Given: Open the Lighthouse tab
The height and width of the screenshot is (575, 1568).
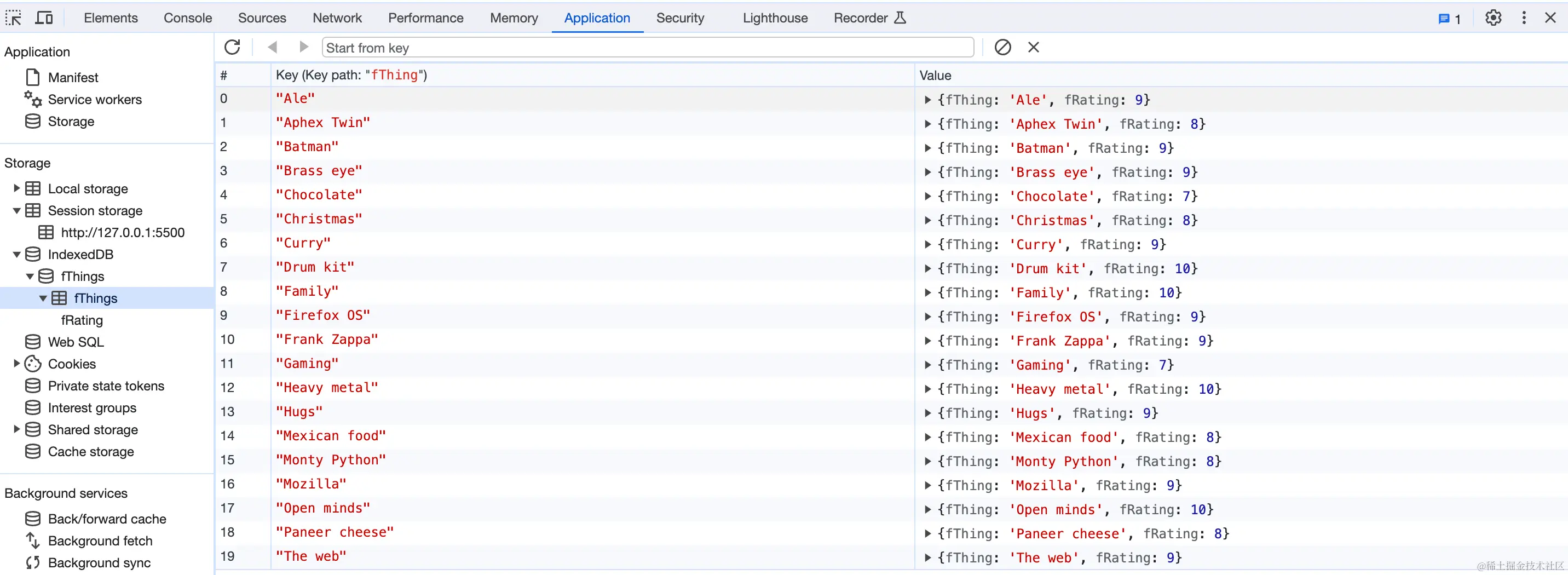Looking at the screenshot, I should pyautogui.click(x=775, y=18).
